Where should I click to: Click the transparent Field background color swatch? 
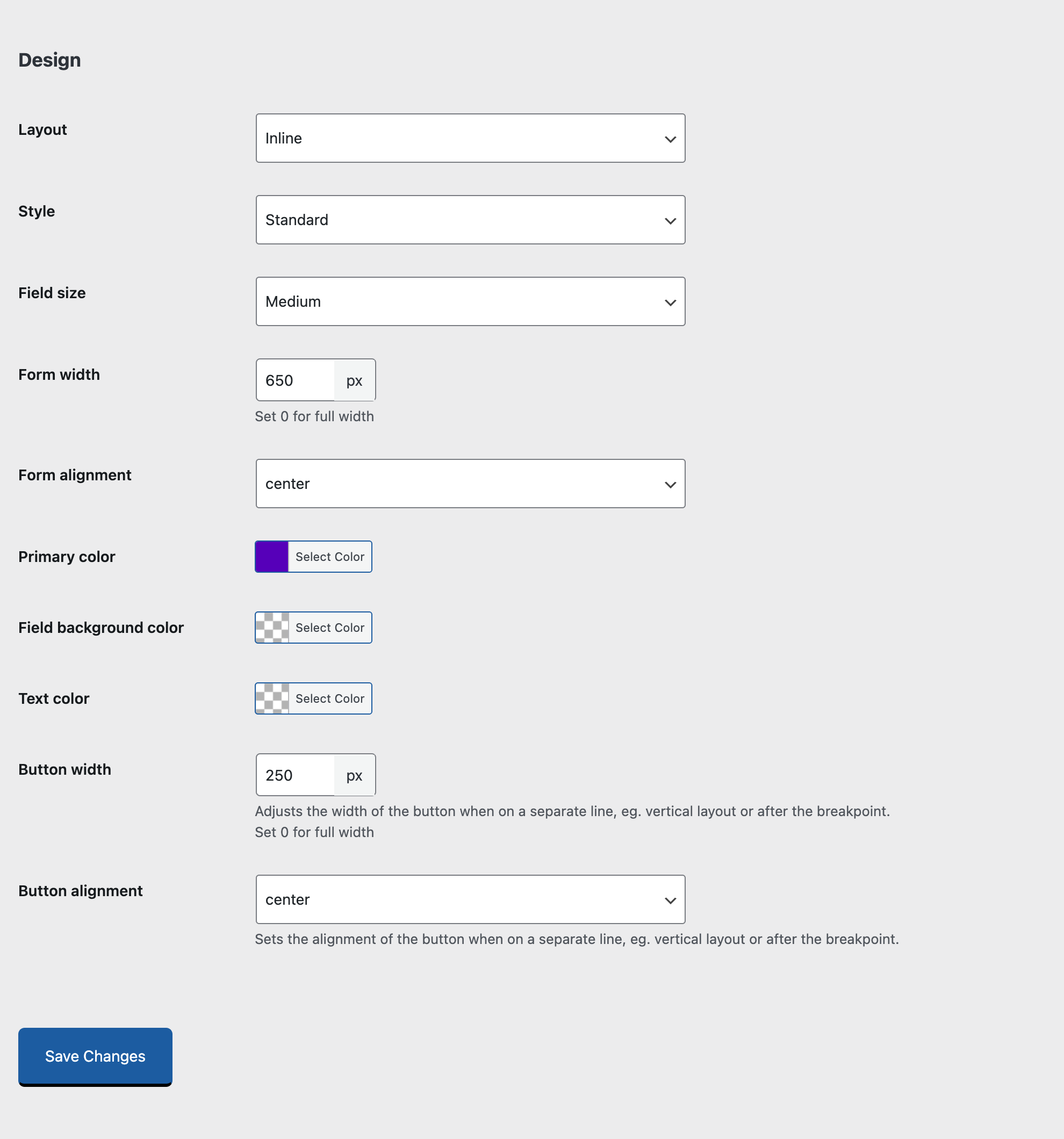[271, 628]
